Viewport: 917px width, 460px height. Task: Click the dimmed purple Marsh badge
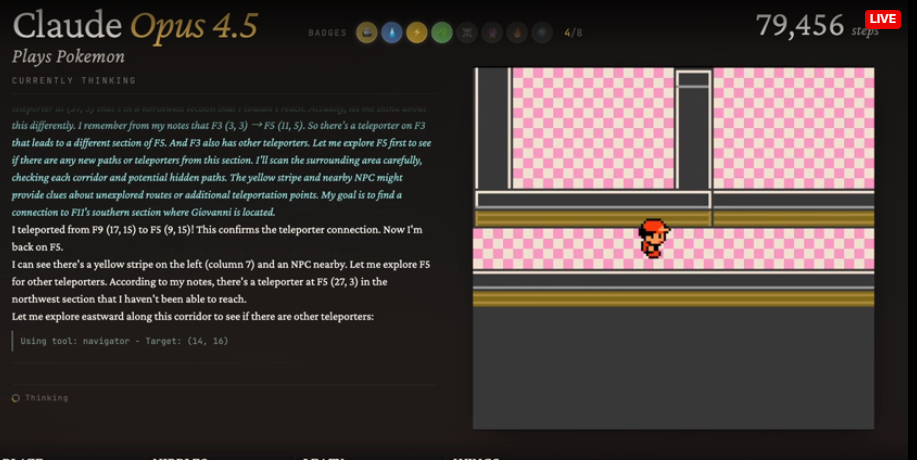[x=492, y=33]
